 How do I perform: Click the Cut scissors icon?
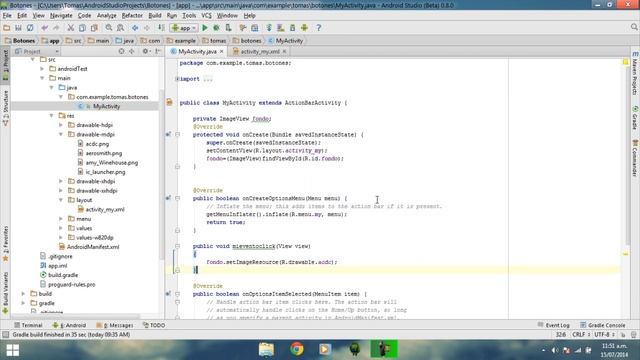pyautogui.click(x=71, y=28)
